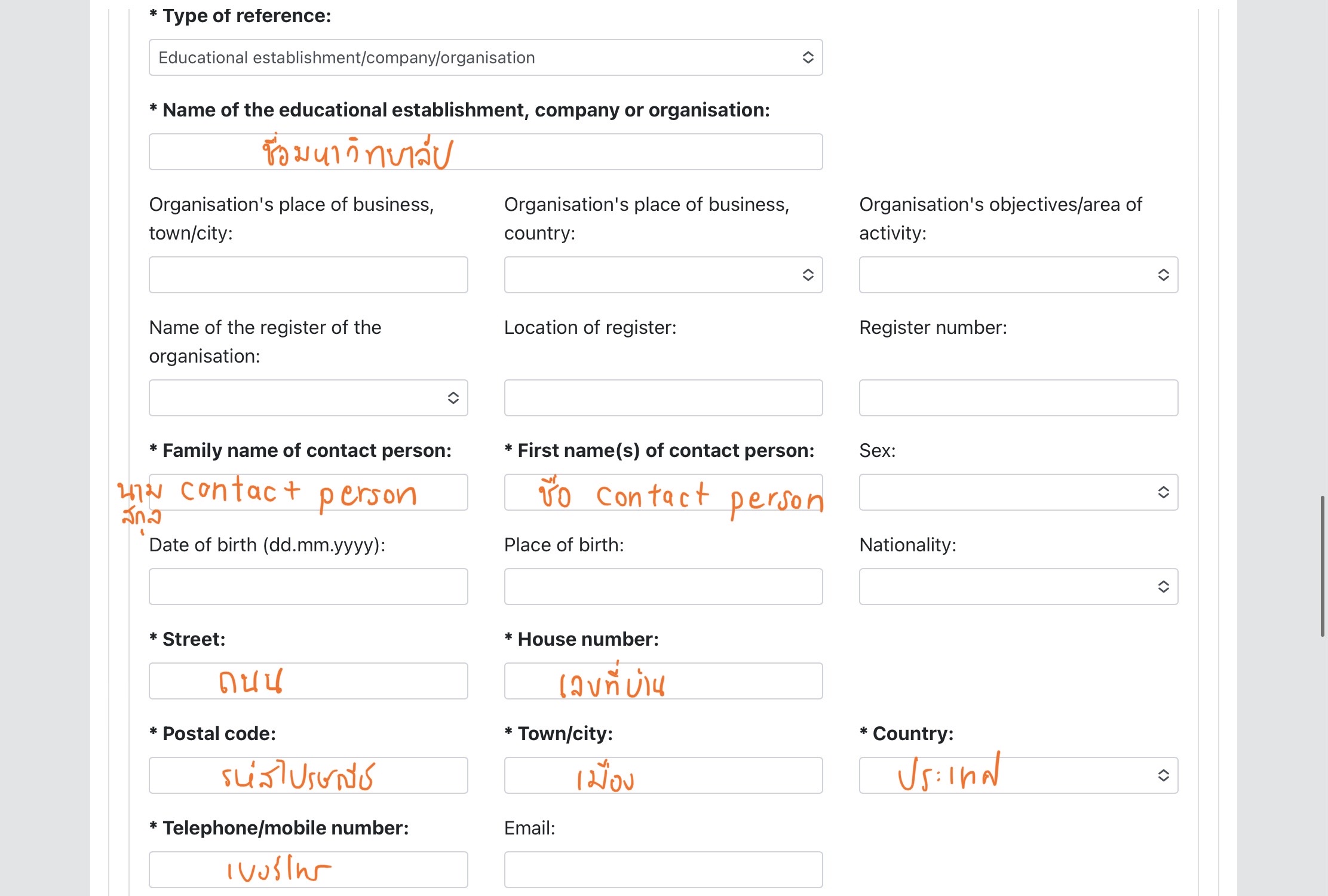The height and width of the screenshot is (896, 1328).
Task: Open the address Country dropdown
Action: tap(1018, 775)
